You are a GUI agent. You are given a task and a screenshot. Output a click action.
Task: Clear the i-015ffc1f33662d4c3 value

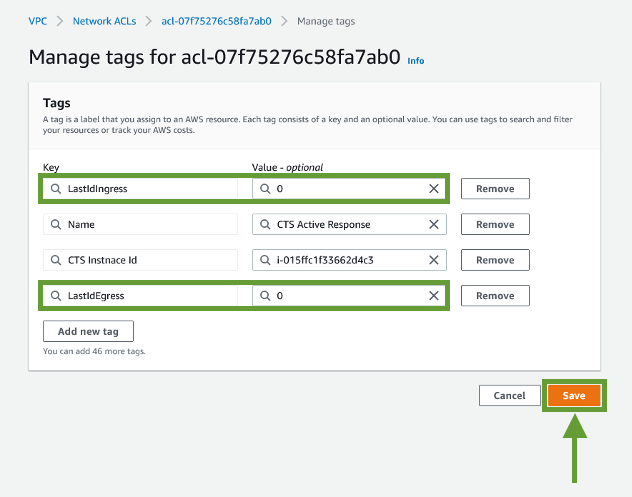(x=434, y=260)
